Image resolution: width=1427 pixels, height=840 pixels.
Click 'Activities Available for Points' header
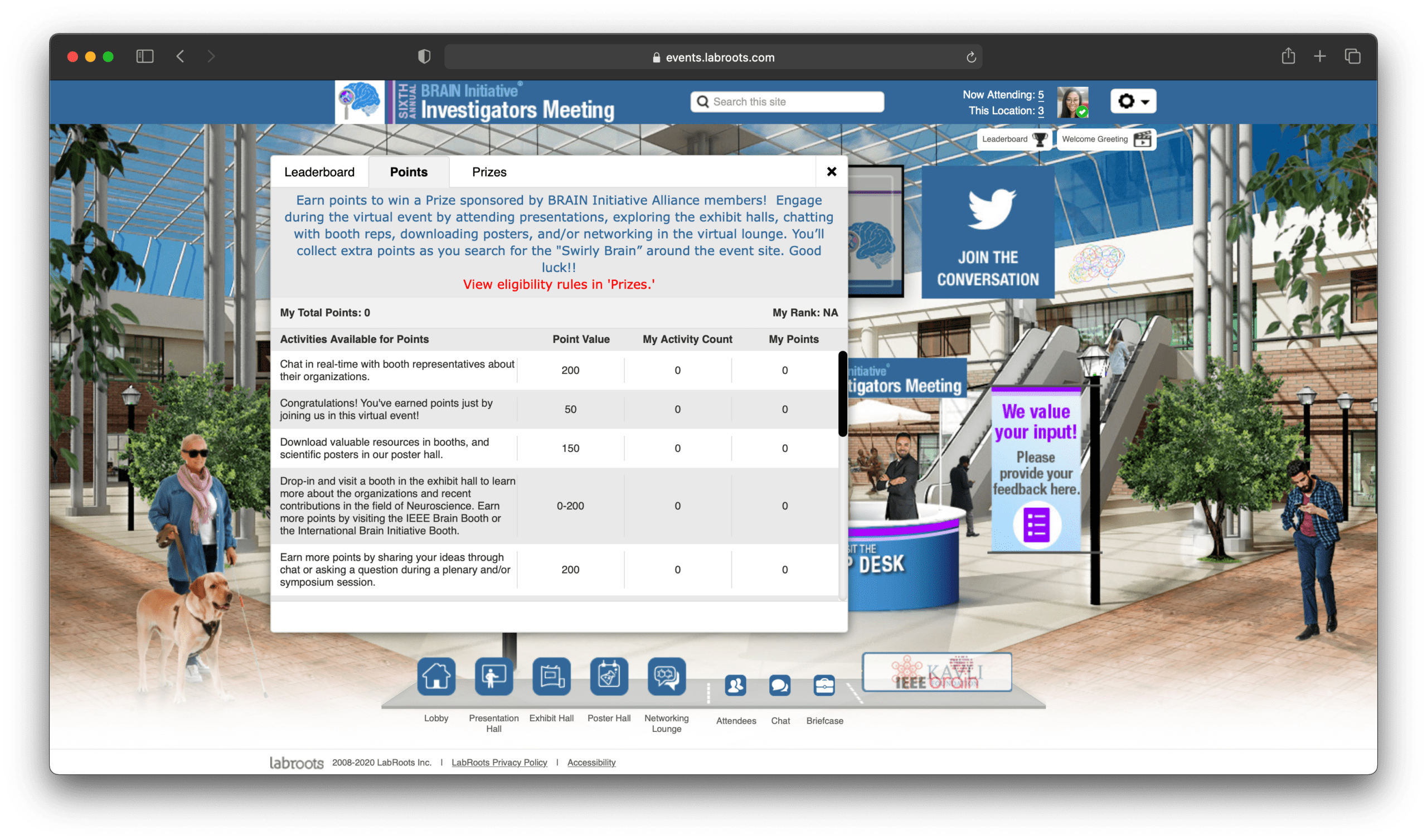tap(355, 339)
